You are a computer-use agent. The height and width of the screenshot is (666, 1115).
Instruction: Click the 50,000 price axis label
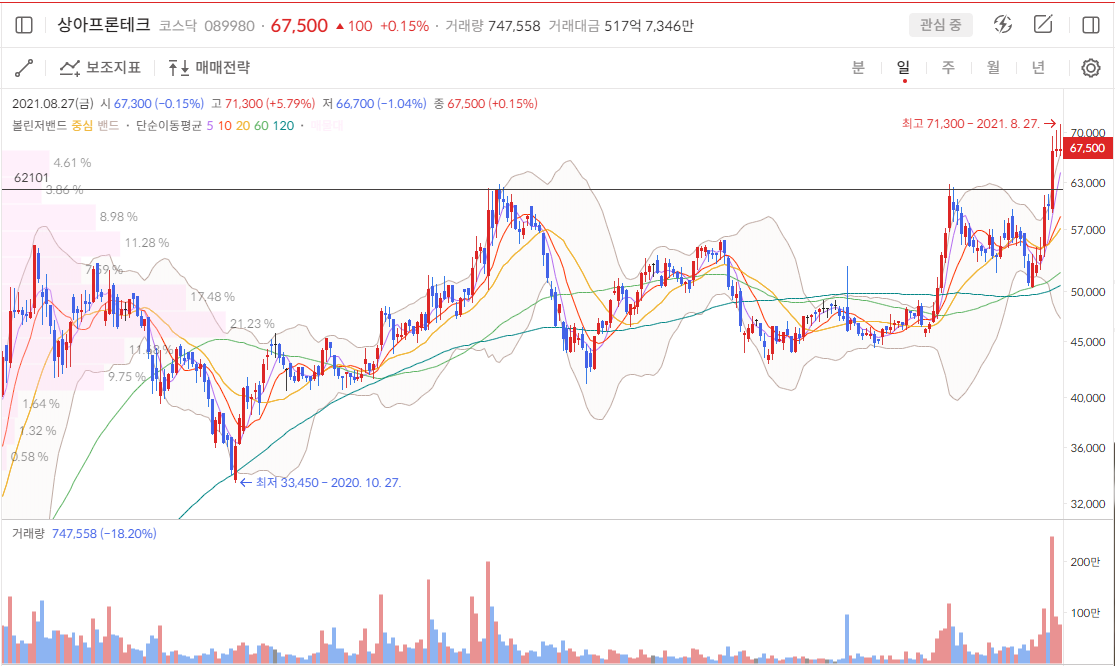[x=1088, y=292]
